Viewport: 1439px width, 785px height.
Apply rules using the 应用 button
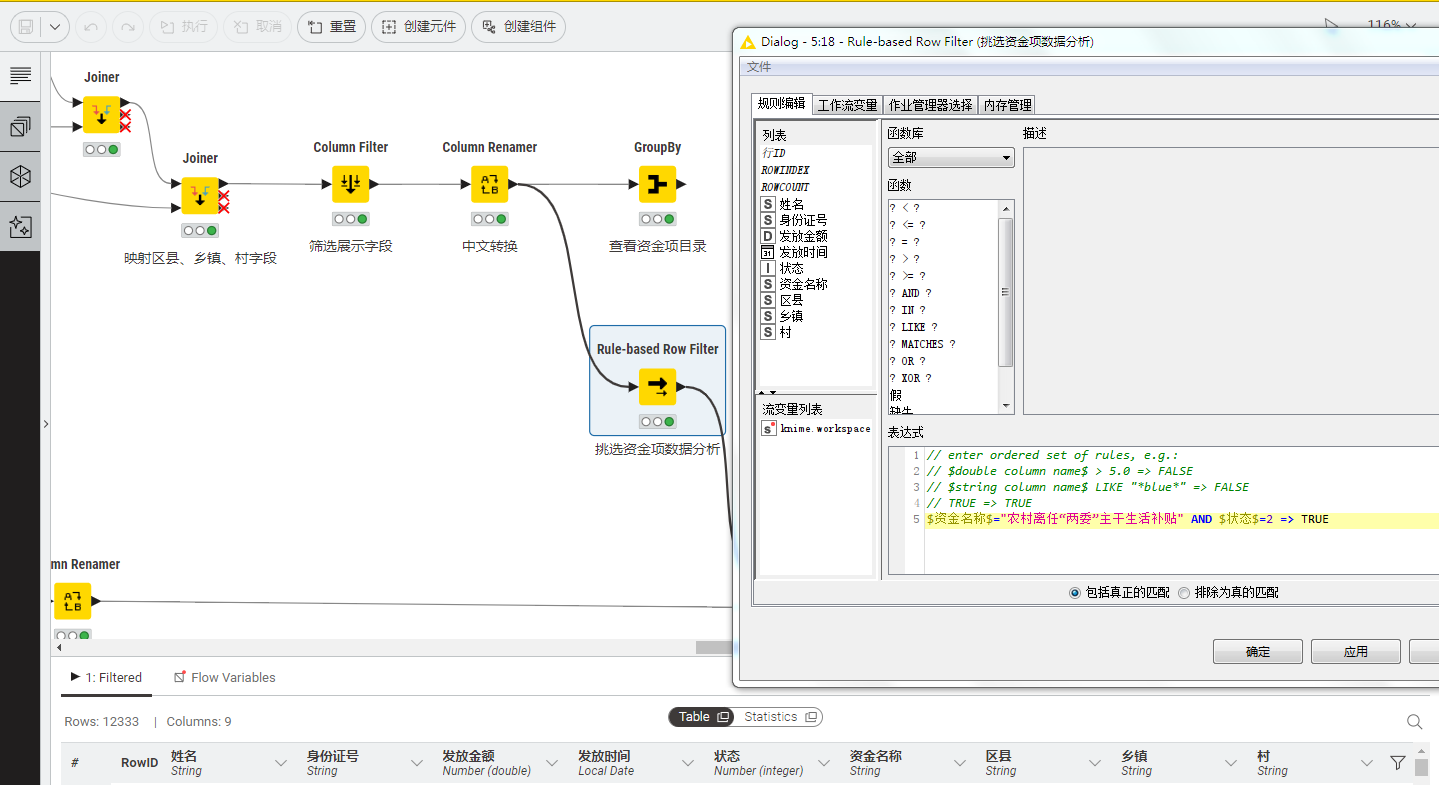tap(1354, 650)
